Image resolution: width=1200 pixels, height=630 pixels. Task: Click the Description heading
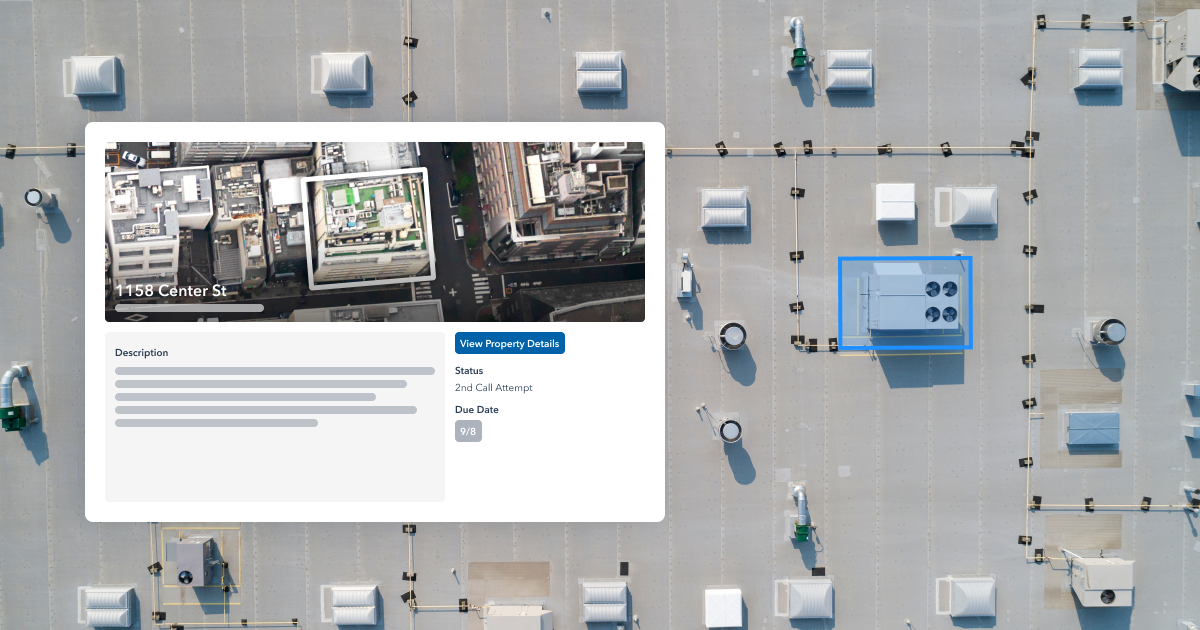pos(142,353)
